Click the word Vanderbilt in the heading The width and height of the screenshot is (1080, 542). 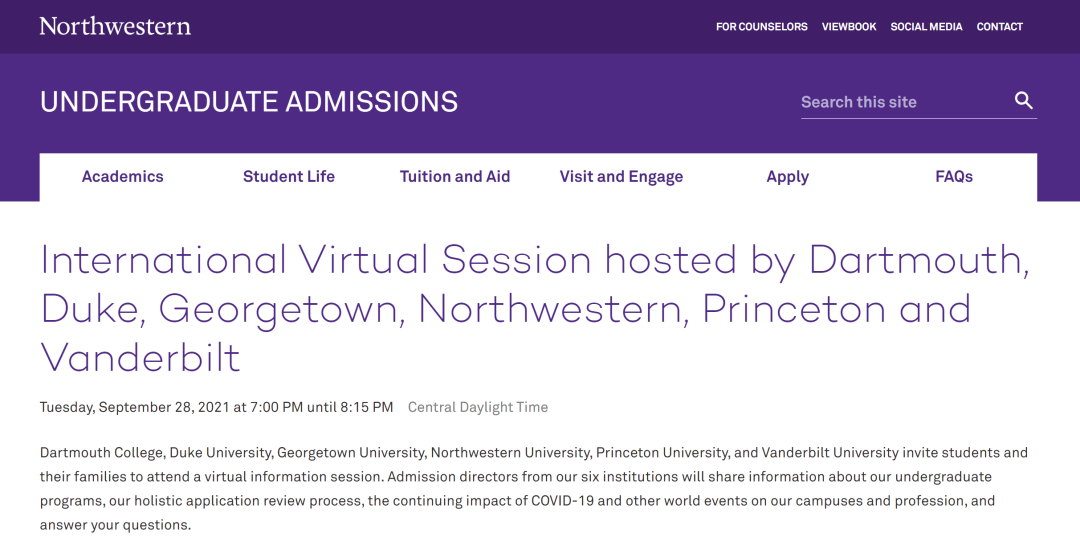(140, 357)
